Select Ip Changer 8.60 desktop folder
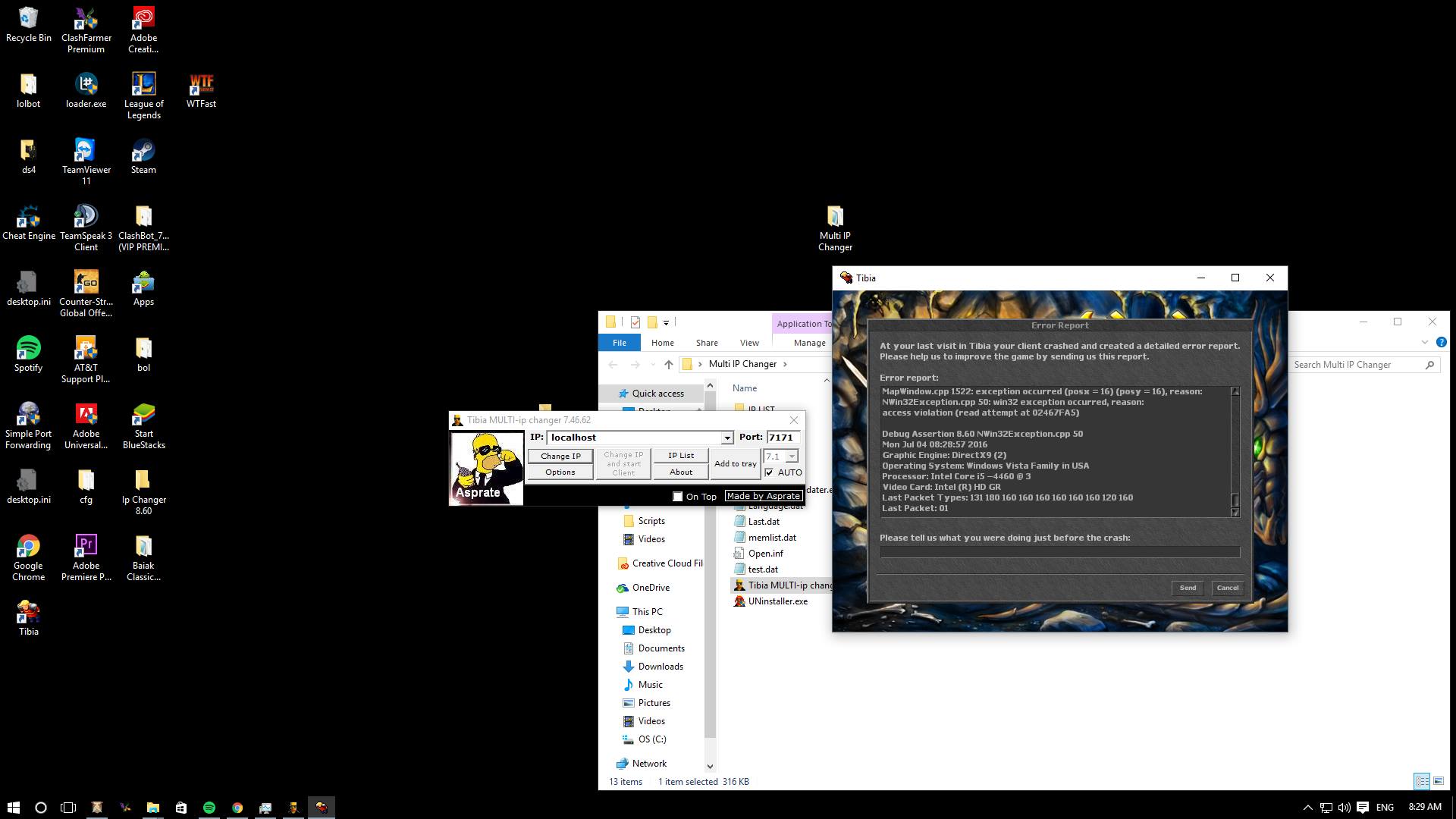 (x=143, y=492)
